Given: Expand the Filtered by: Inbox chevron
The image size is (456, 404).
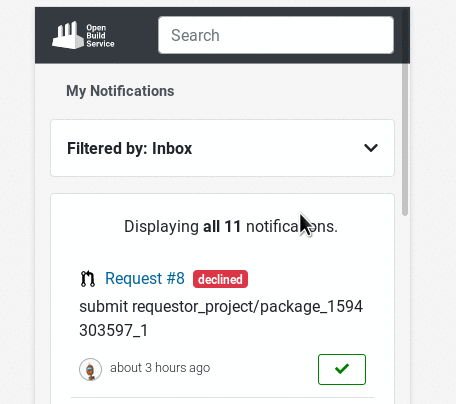Looking at the screenshot, I should coord(371,148).
